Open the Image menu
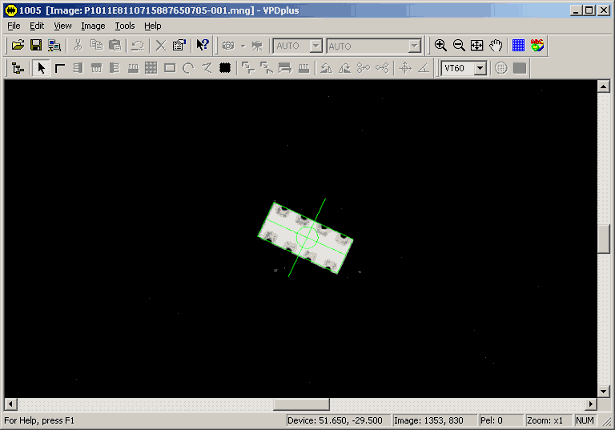The width and height of the screenshot is (615, 430). (x=93, y=26)
